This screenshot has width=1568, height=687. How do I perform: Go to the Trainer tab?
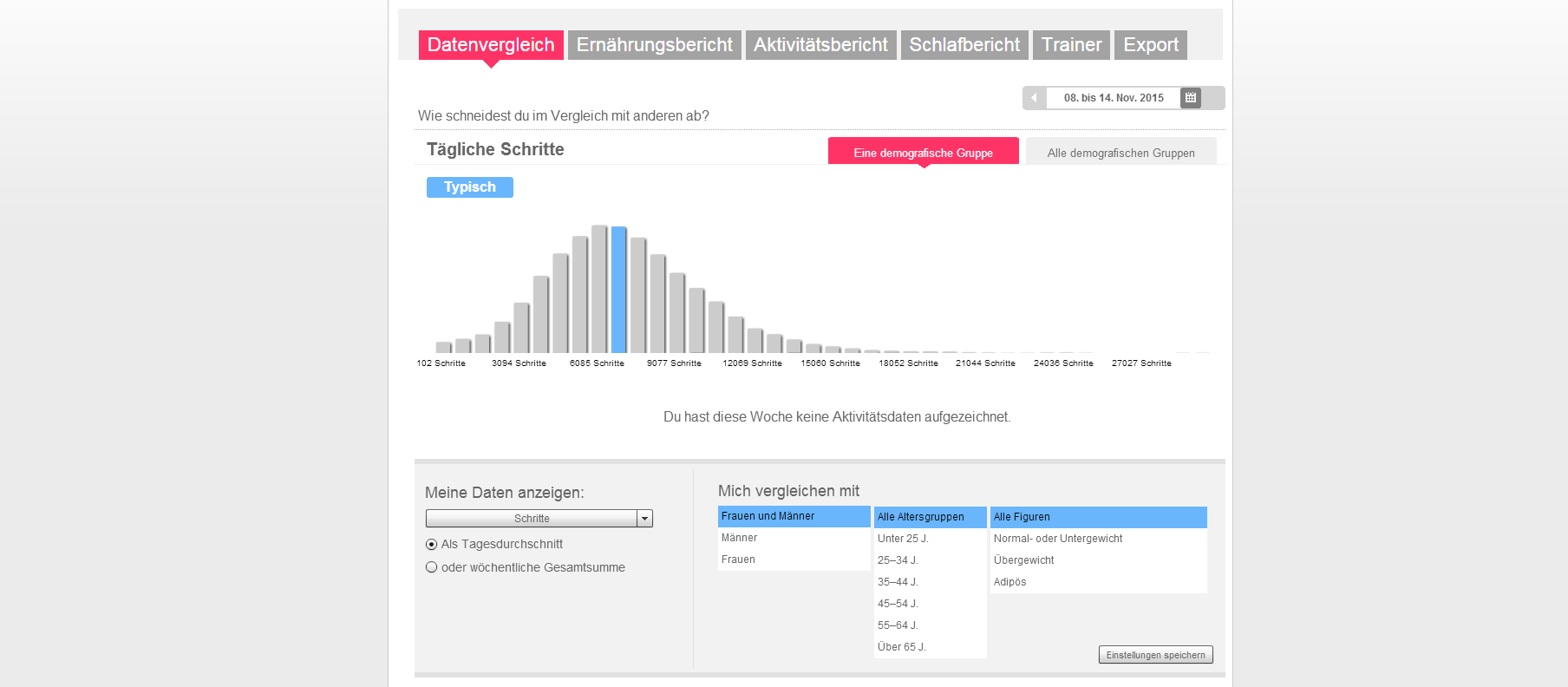[1071, 45]
